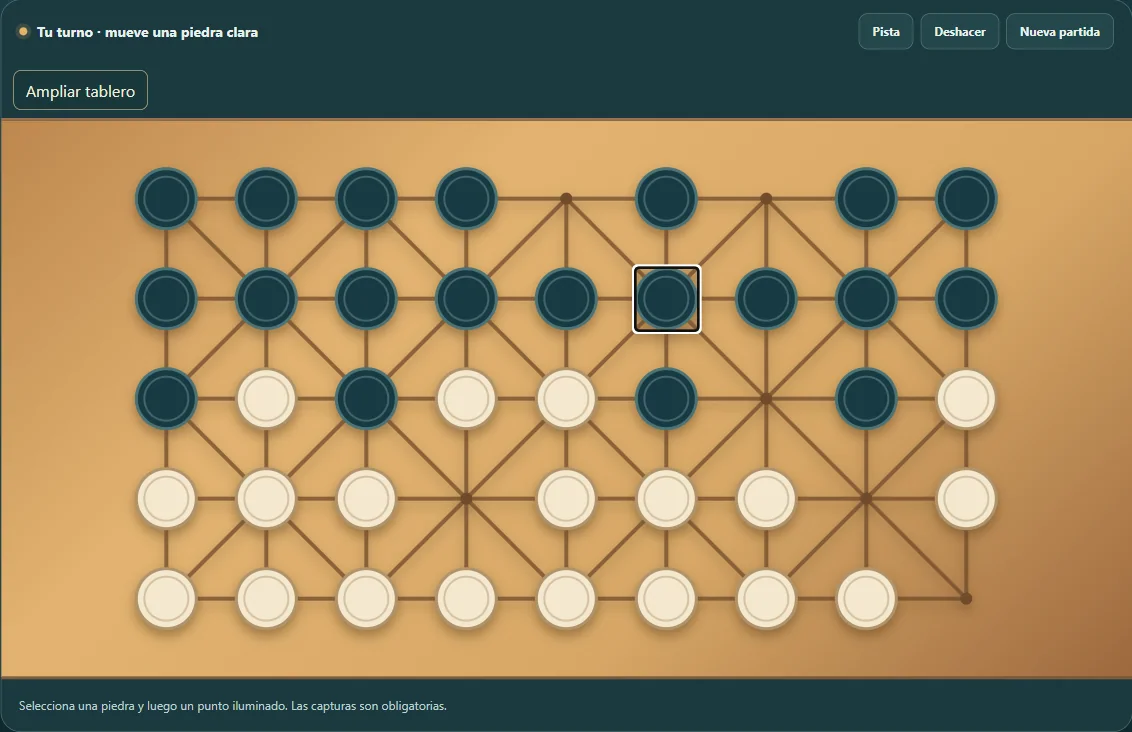Viewport: 1132px width, 732px height.
Task: Select the light stone at the bottom-left board corner
Action: (167, 598)
